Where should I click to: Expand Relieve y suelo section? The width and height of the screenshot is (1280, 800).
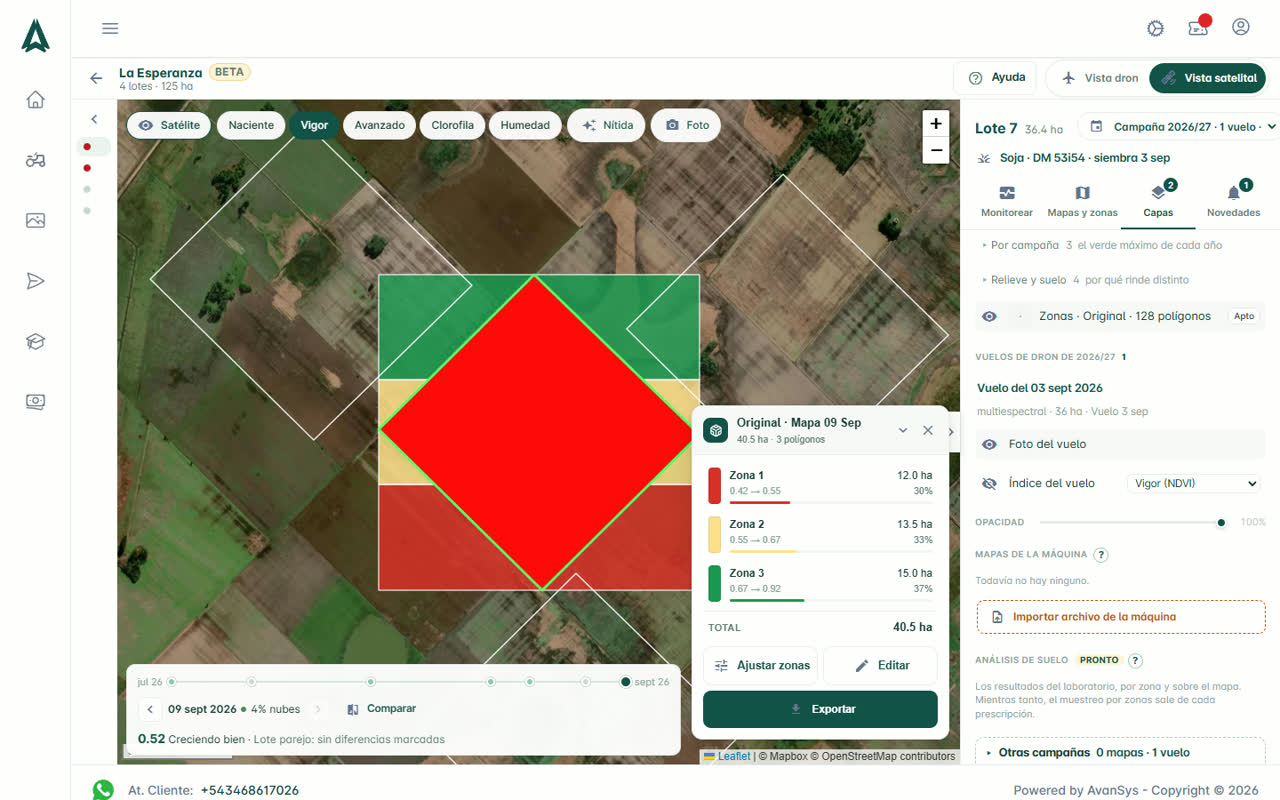click(1086, 280)
